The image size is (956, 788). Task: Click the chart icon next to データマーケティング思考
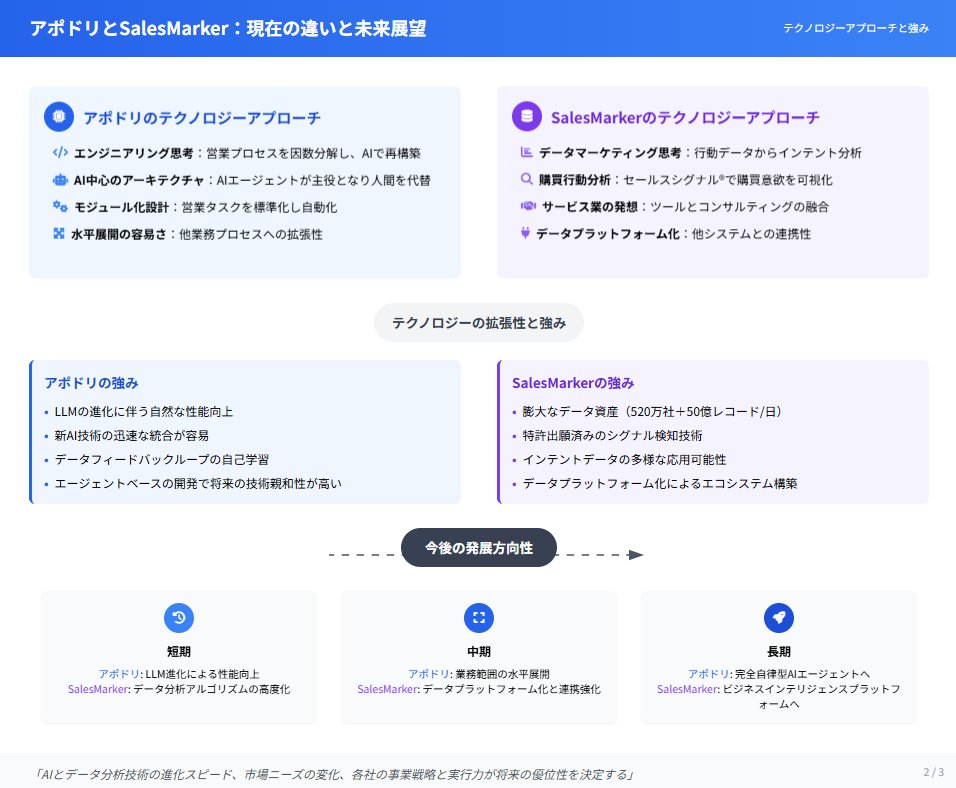527,152
